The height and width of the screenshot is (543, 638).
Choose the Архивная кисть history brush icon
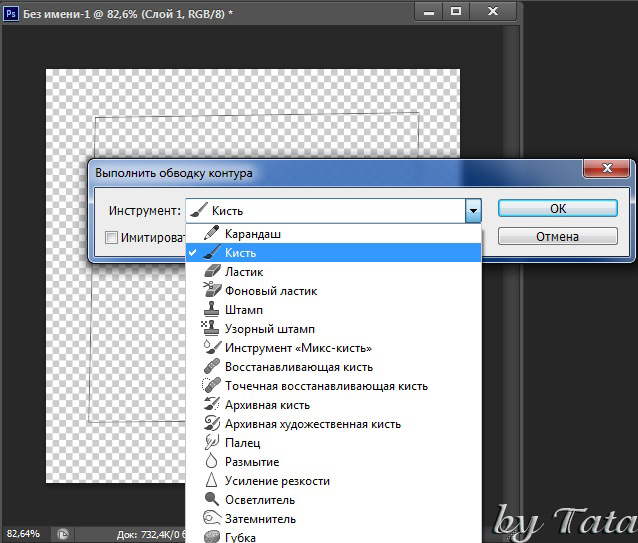[x=212, y=404]
